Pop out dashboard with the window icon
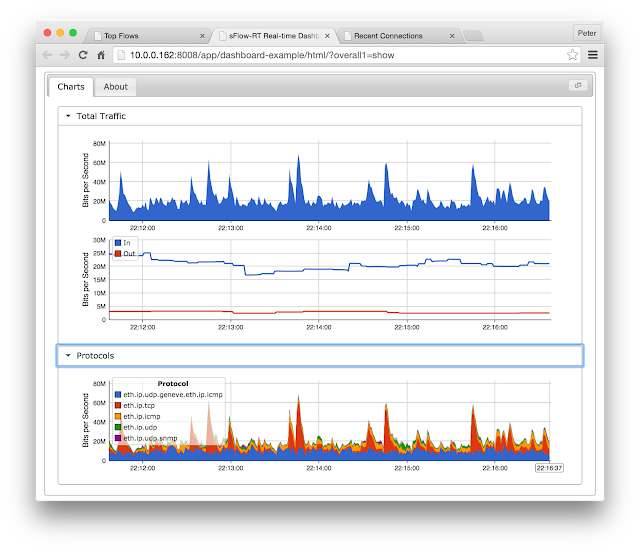This screenshot has width=640, height=552. 578,85
